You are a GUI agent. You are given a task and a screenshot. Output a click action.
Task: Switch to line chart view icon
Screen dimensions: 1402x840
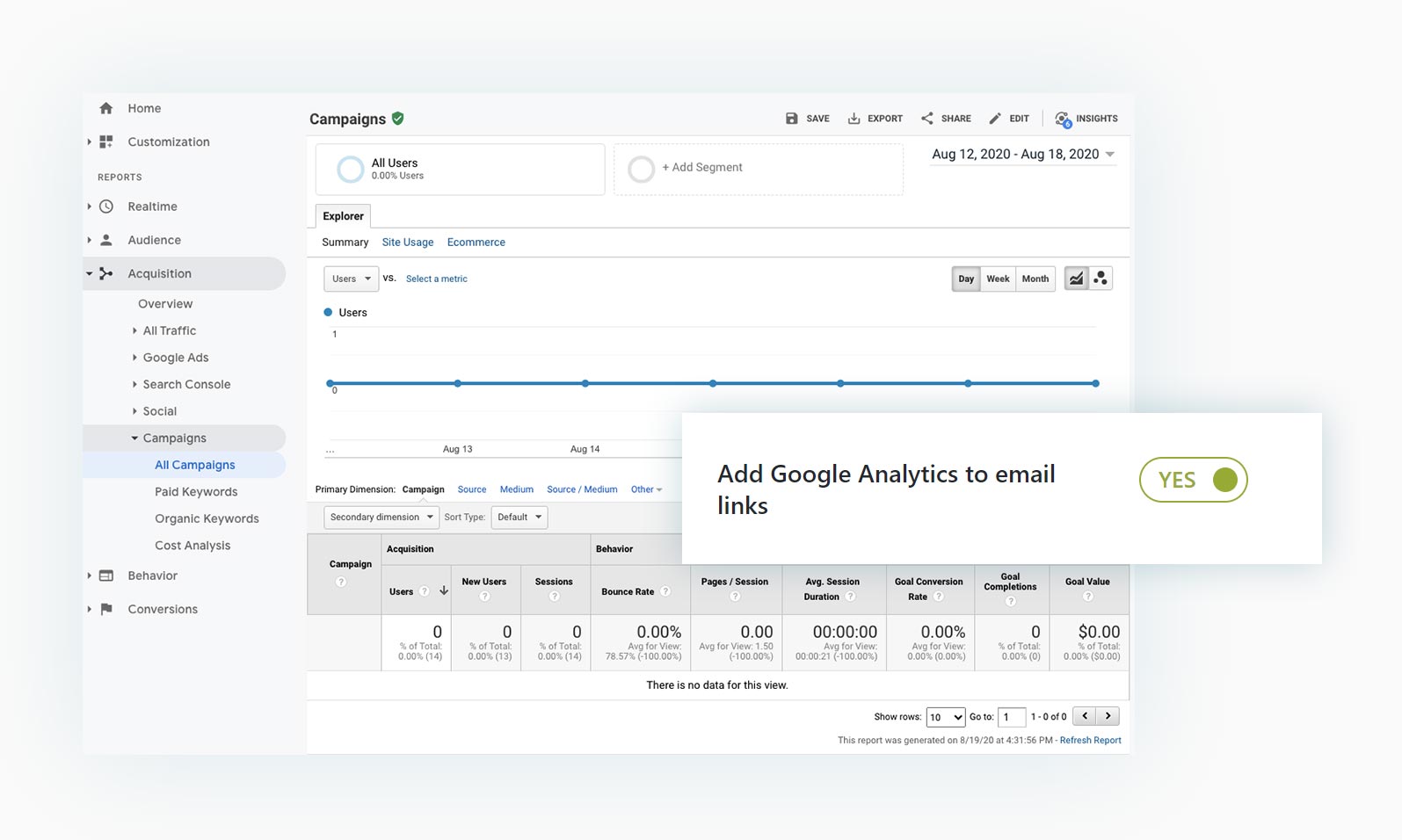[1076, 279]
